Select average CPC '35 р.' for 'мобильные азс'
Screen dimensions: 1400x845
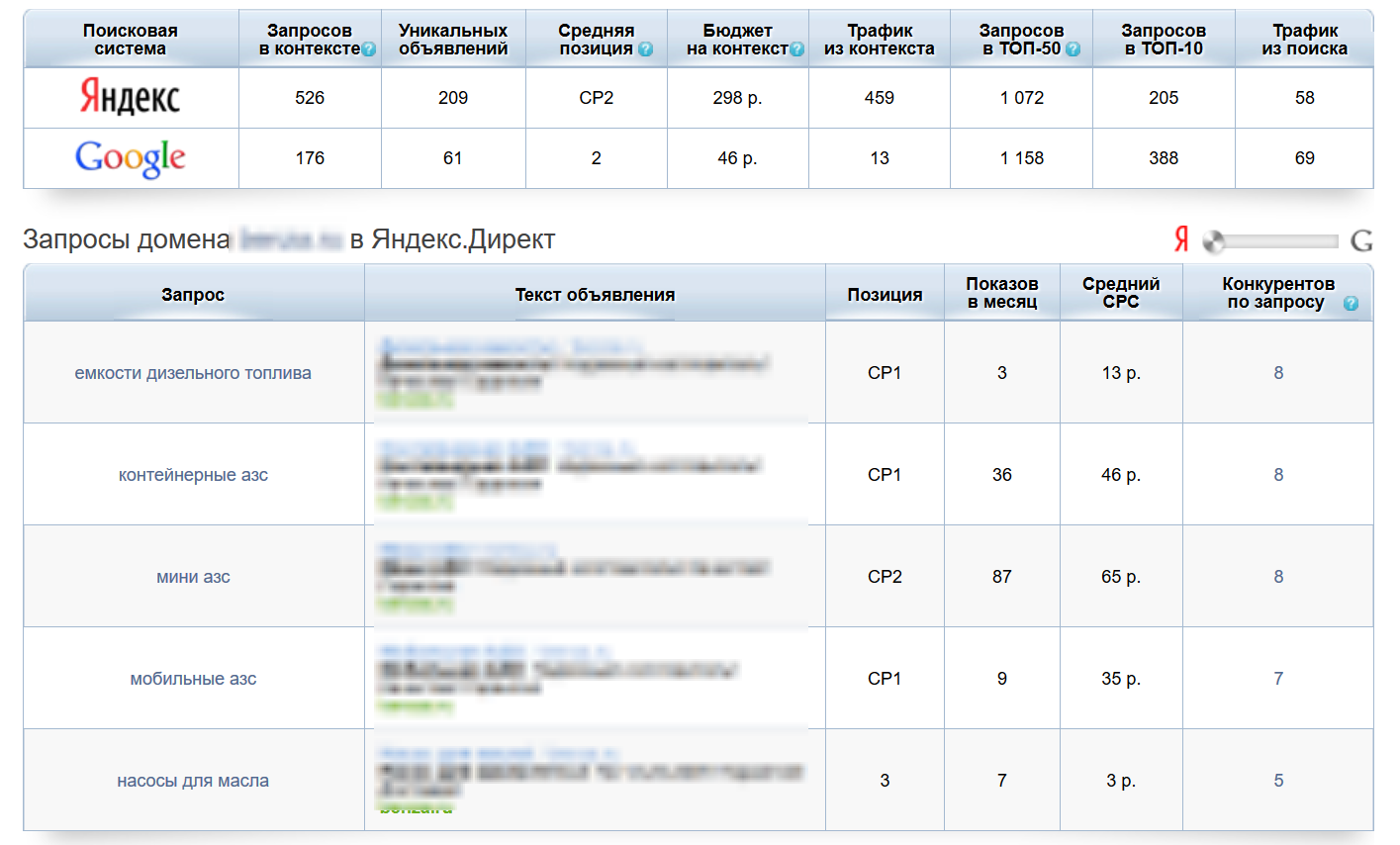(x=1121, y=679)
